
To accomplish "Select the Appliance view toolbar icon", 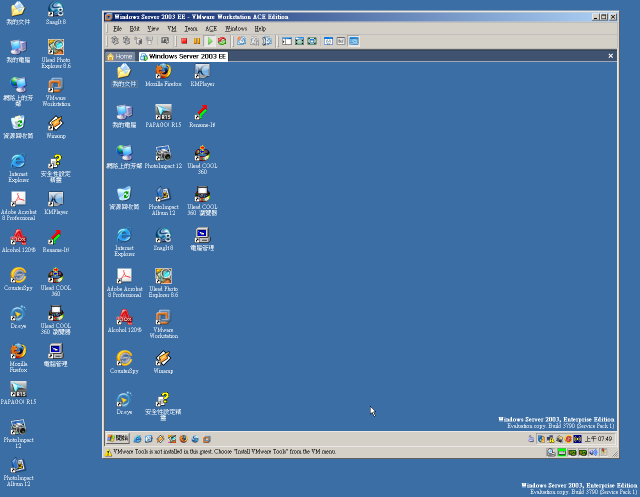I will tap(341, 41).
